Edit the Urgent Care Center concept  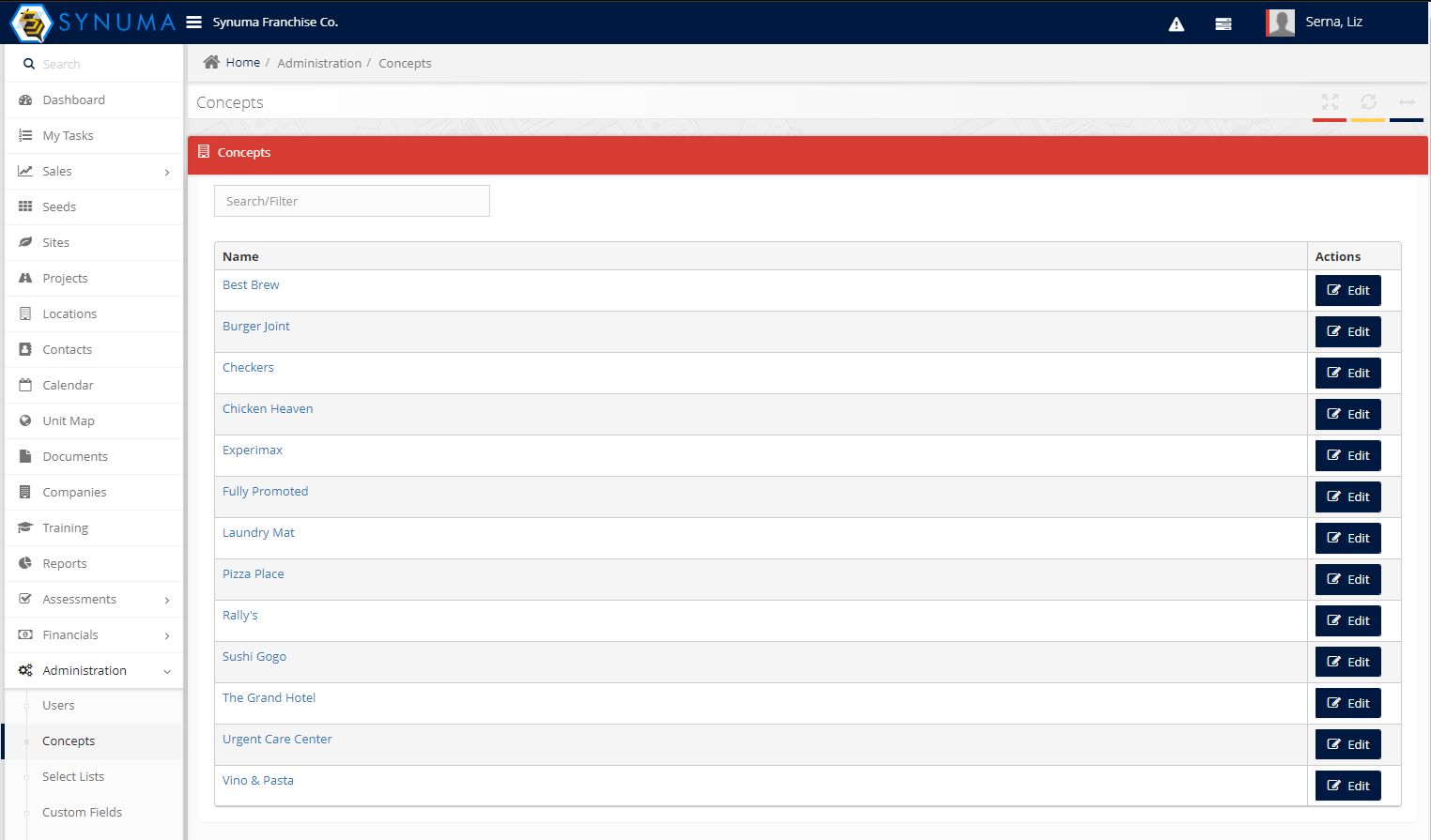point(1347,744)
